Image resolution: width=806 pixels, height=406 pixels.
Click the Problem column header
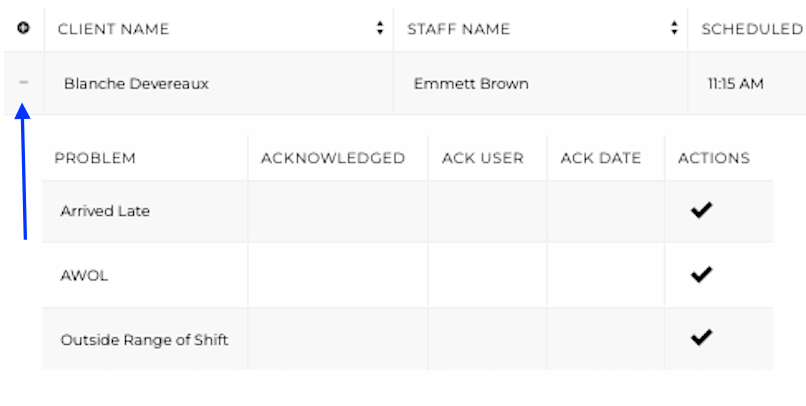click(95, 158)
